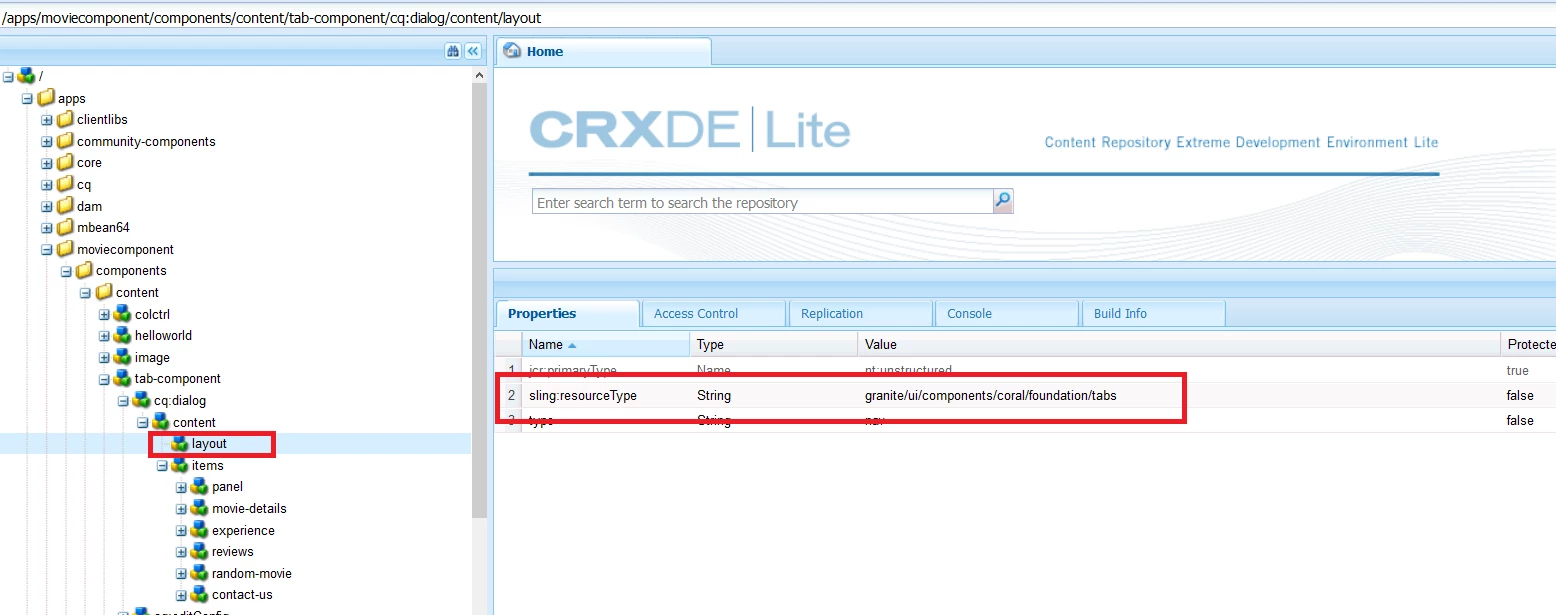Expand the helloworld node
Image resolution: width=1556 pixels, height=615 pixels.
(104, 336)
